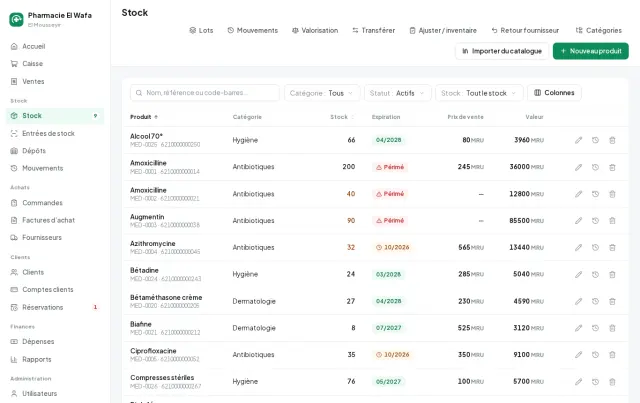Screen dimensions: 640x403
Task: Delete Augmentin trash icon
Action: pos(612,220)
